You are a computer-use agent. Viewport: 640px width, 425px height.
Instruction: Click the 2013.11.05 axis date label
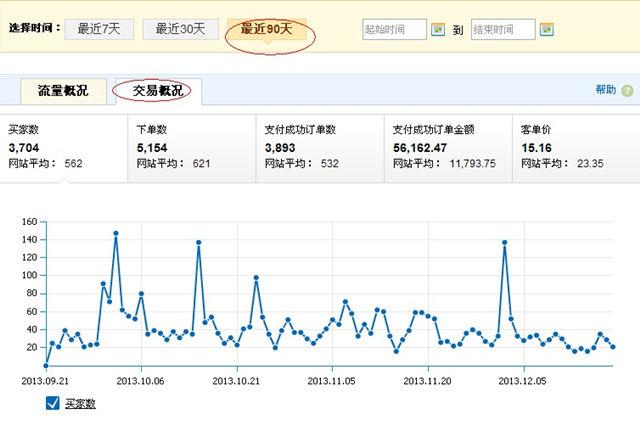pos(331,381)
